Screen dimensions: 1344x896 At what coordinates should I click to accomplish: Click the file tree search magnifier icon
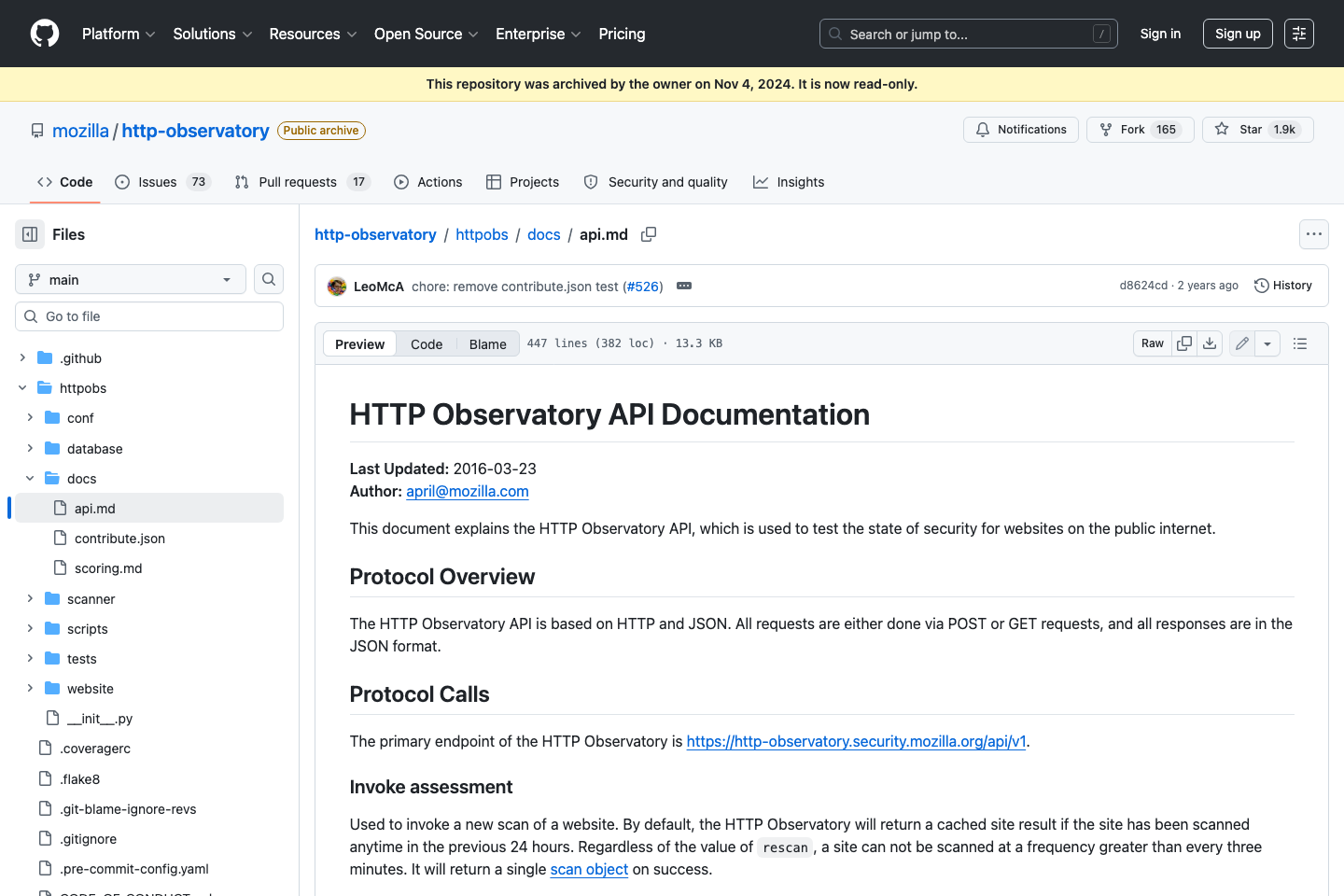click(268, 279)
